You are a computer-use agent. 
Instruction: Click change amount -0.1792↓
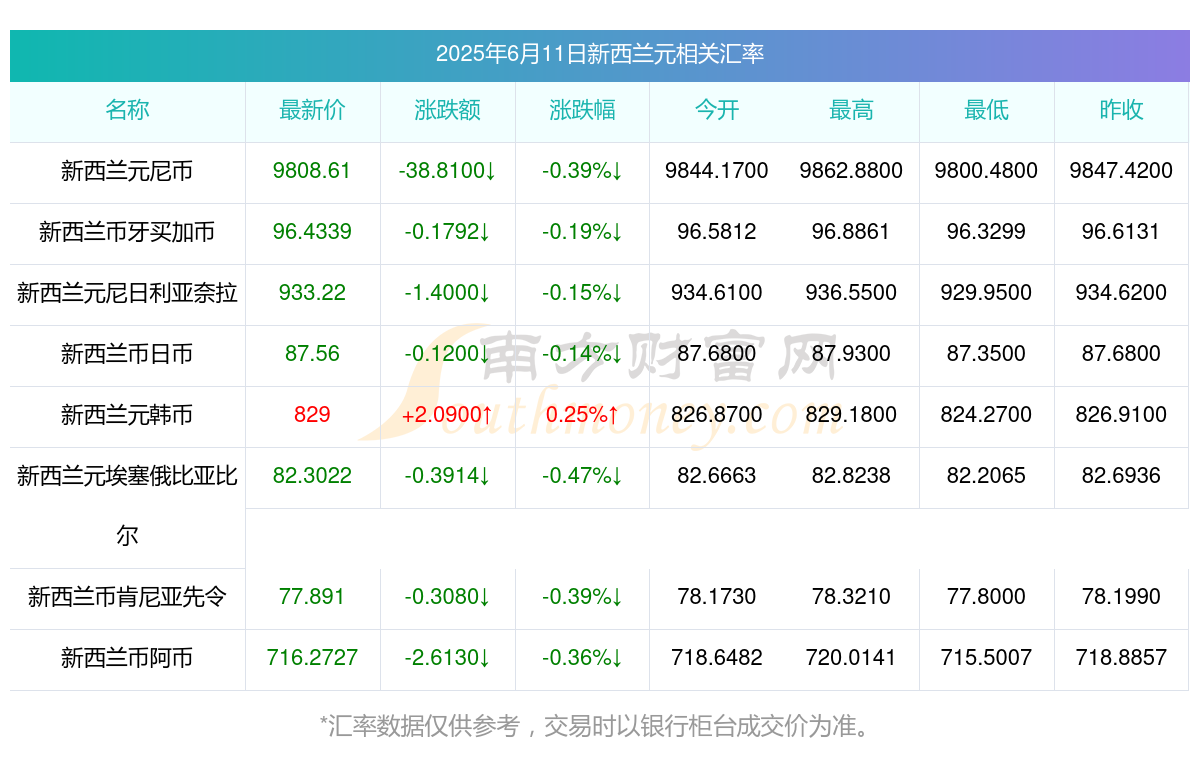pyautogui.click(x=447, y=232)
